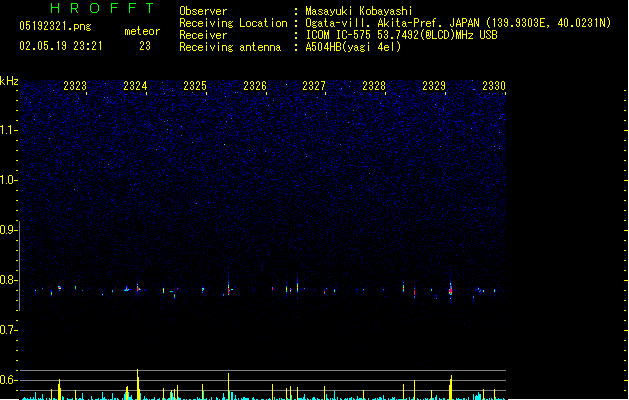Image resolution: width=629 pixels, height=400 pixels.
Task: Click the 1.0 frequency axis label
Action: pyautogui.click(x=7, y=180)
